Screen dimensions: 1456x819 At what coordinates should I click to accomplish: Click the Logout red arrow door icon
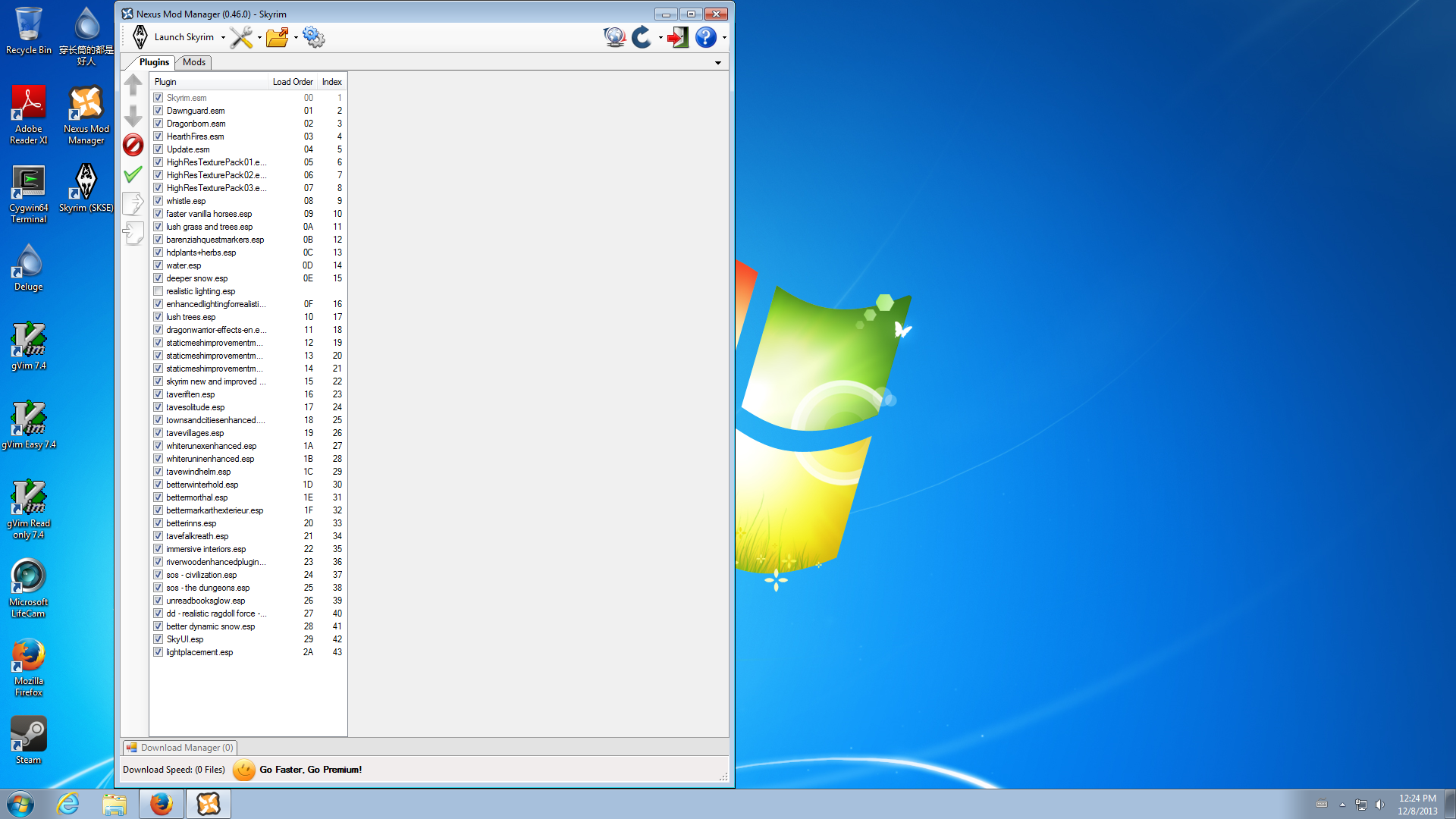click(x=678, y=36)
